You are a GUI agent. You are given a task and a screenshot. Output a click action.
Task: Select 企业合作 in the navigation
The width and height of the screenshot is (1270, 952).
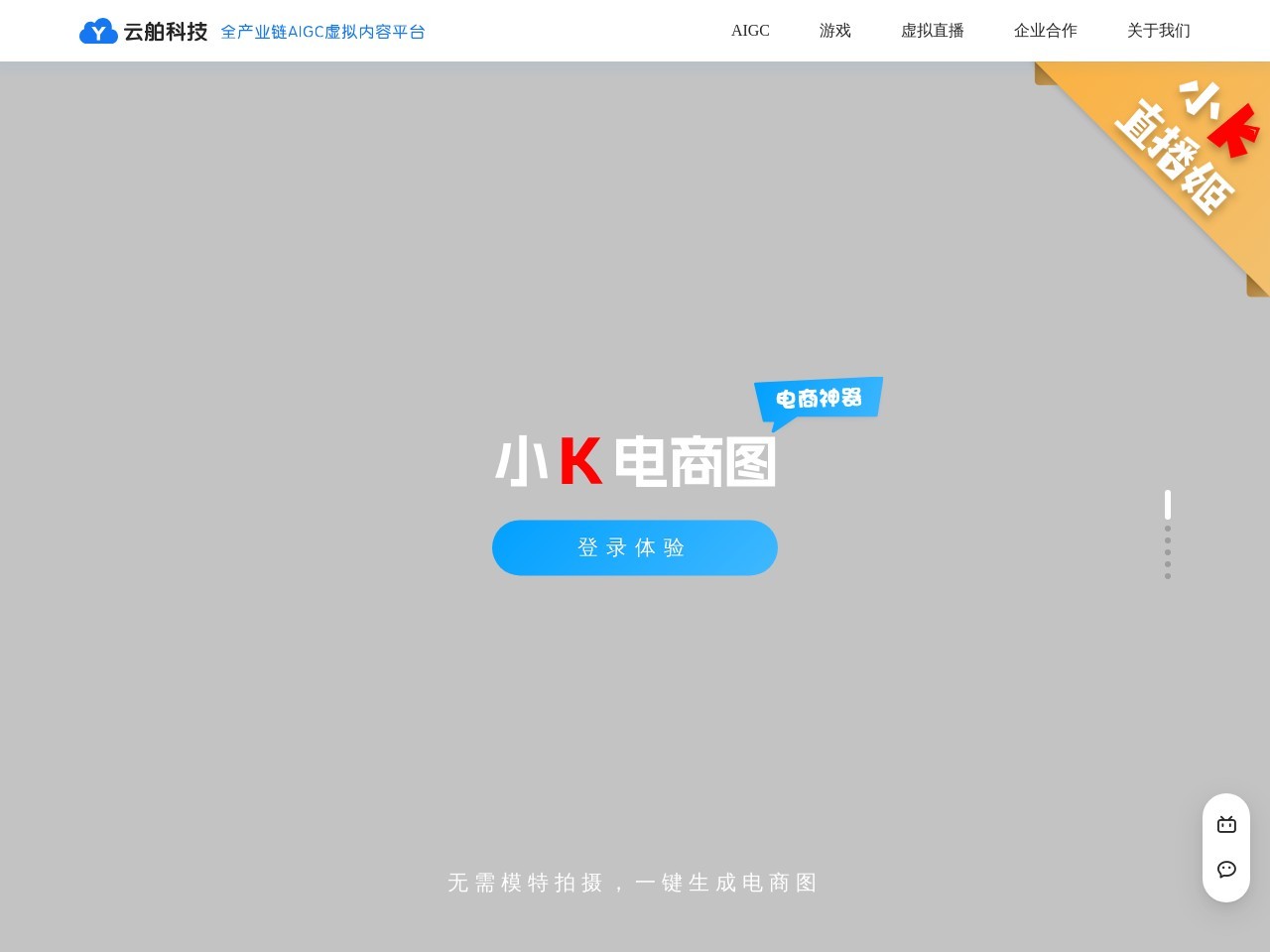click(x=1045, y=31)
